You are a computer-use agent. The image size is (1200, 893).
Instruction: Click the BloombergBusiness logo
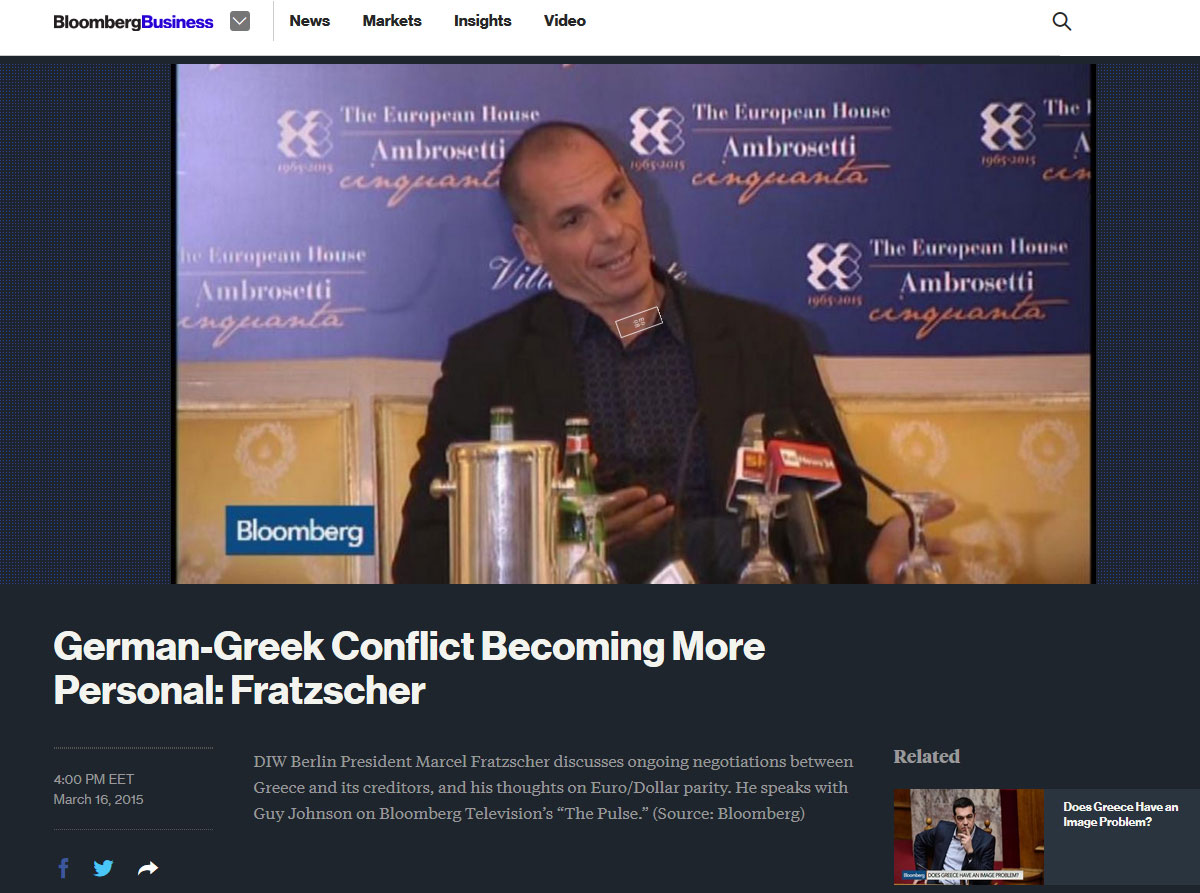point(133,21)
